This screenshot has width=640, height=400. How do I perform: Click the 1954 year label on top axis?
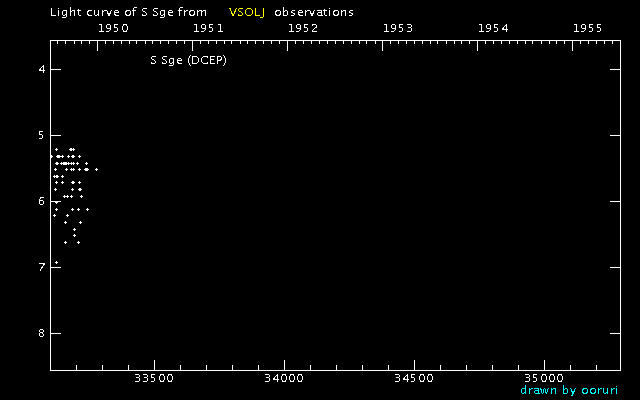point(493,28)
